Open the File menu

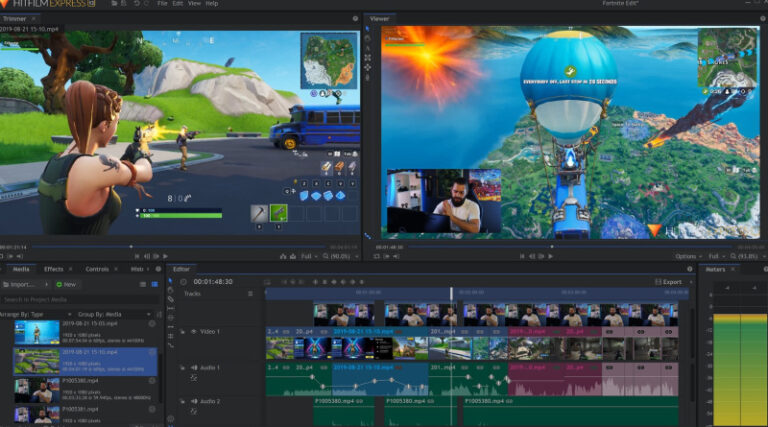click(162, 3)
